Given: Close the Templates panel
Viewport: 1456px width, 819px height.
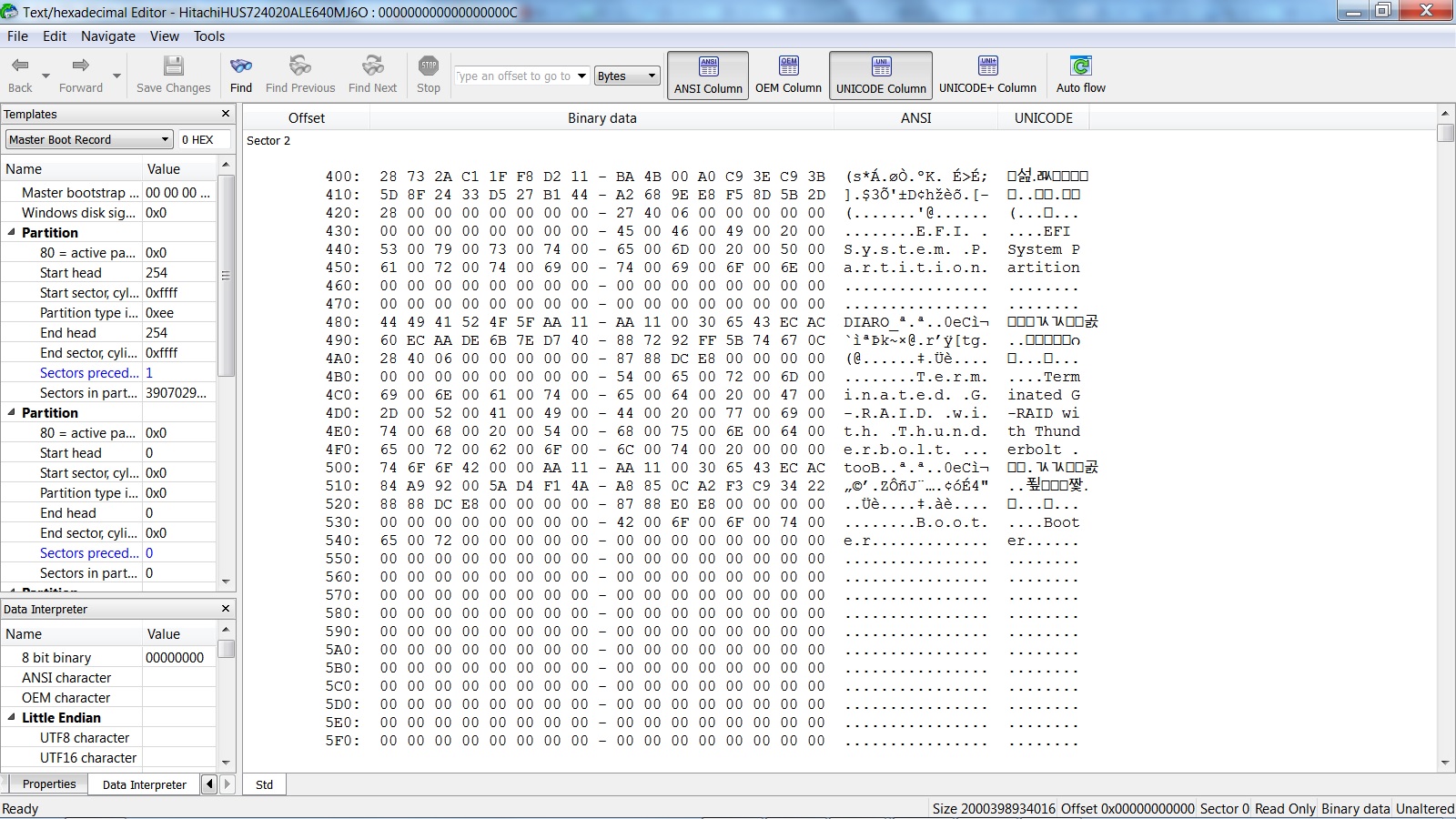Looking at the screenshot, I should click(226, 114).
